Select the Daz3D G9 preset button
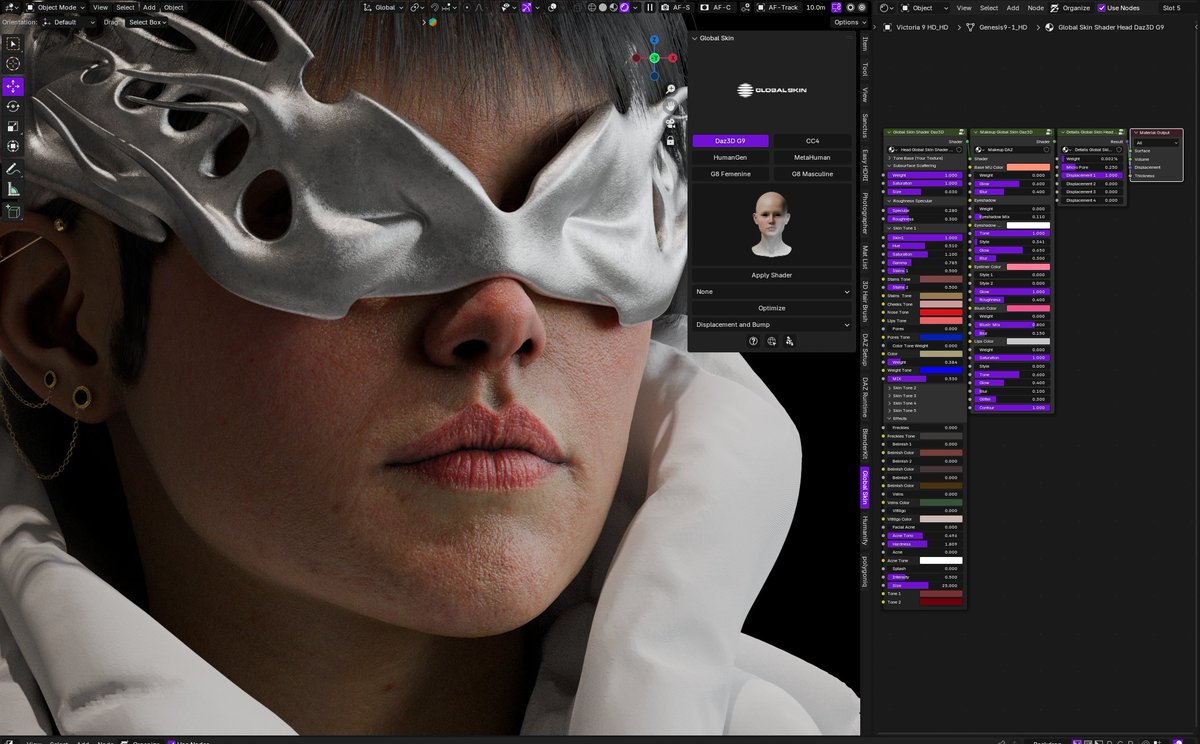The image size is (1200, 744). tap(730, 141)
